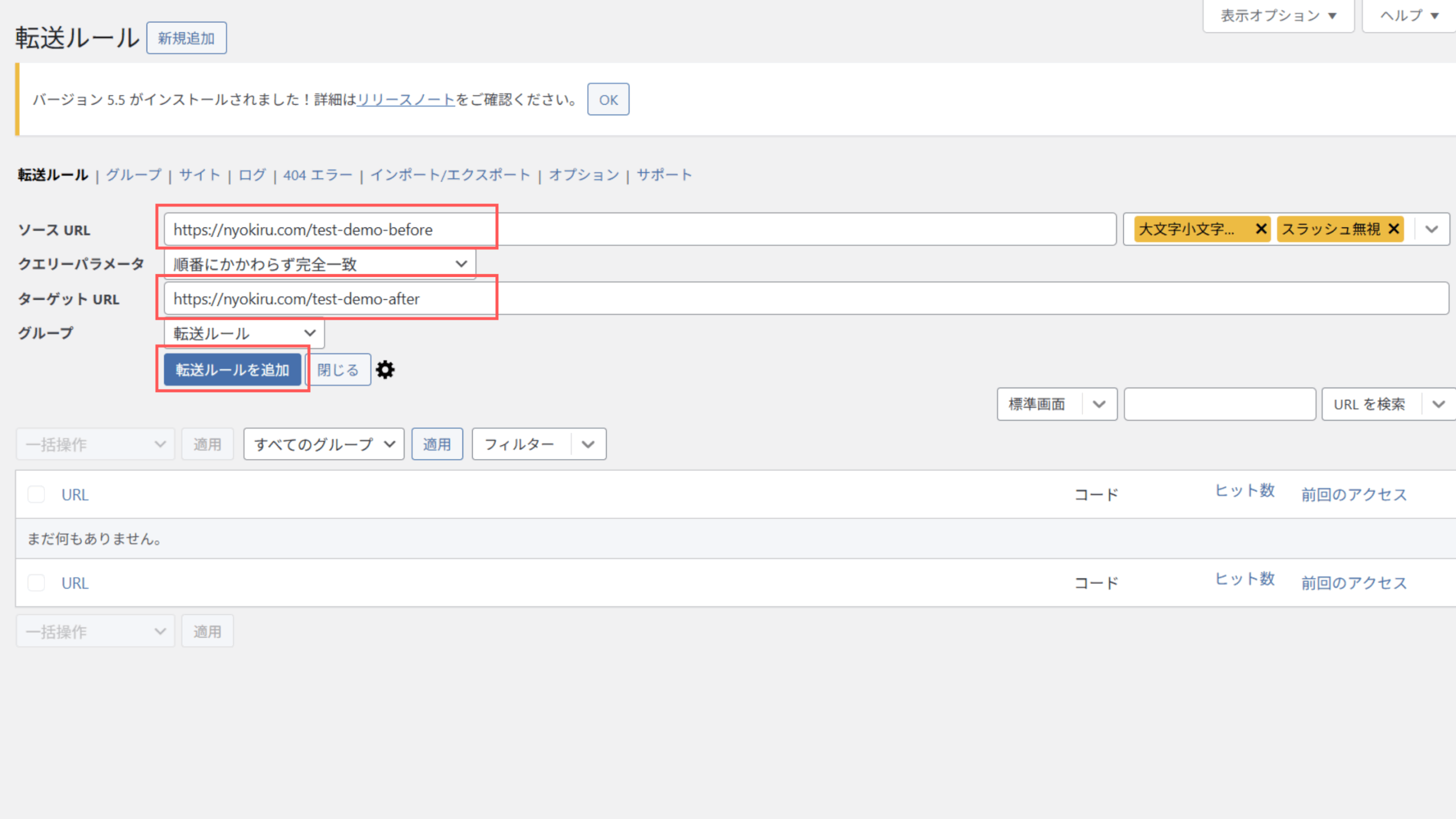Go to the インポート/エクスポート tab
The image size is (1456, 819).
pyautogui.click(x=450, y=175)
